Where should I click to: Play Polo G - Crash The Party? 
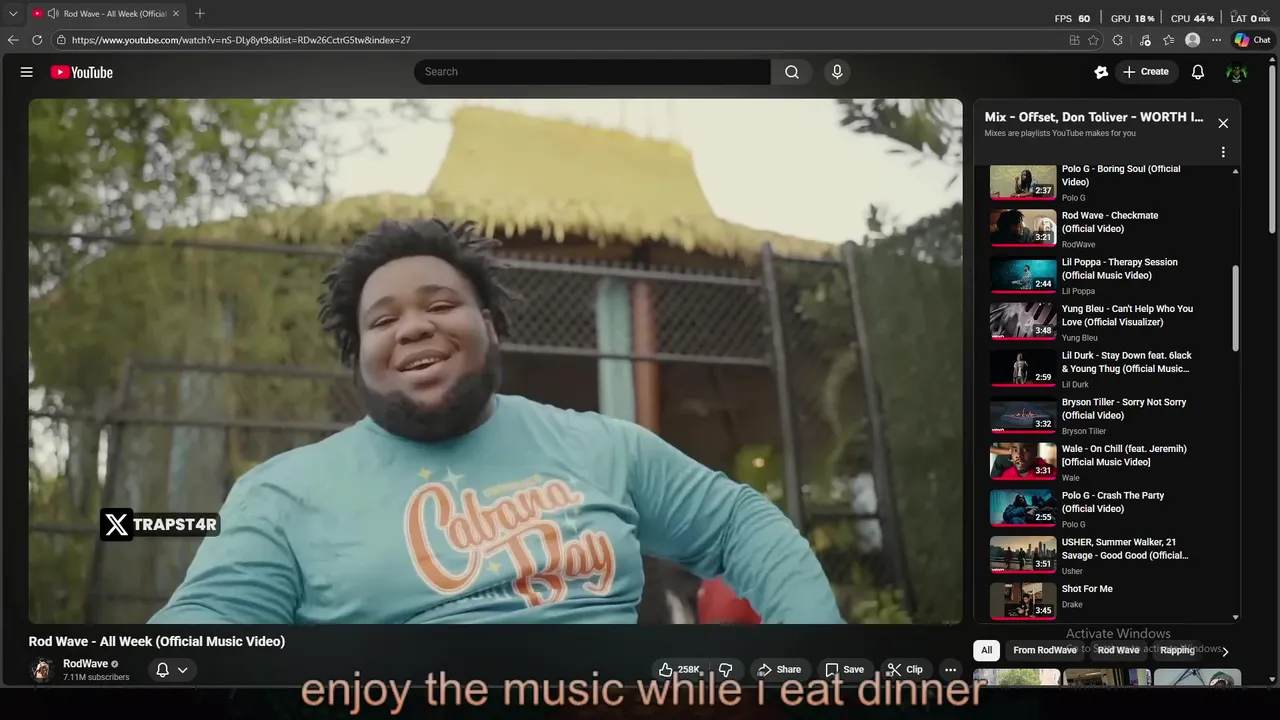pos(1106,509)
